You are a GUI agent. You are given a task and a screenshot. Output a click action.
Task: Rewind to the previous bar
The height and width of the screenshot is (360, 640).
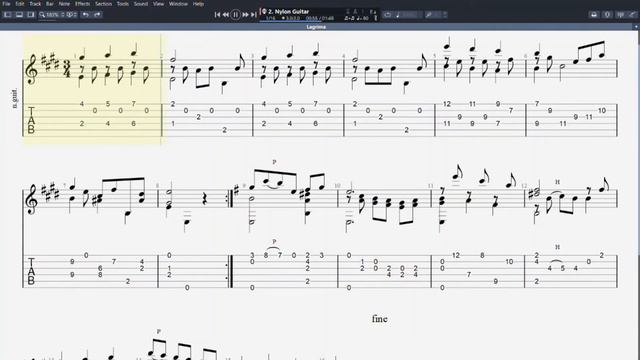[225, 15]
